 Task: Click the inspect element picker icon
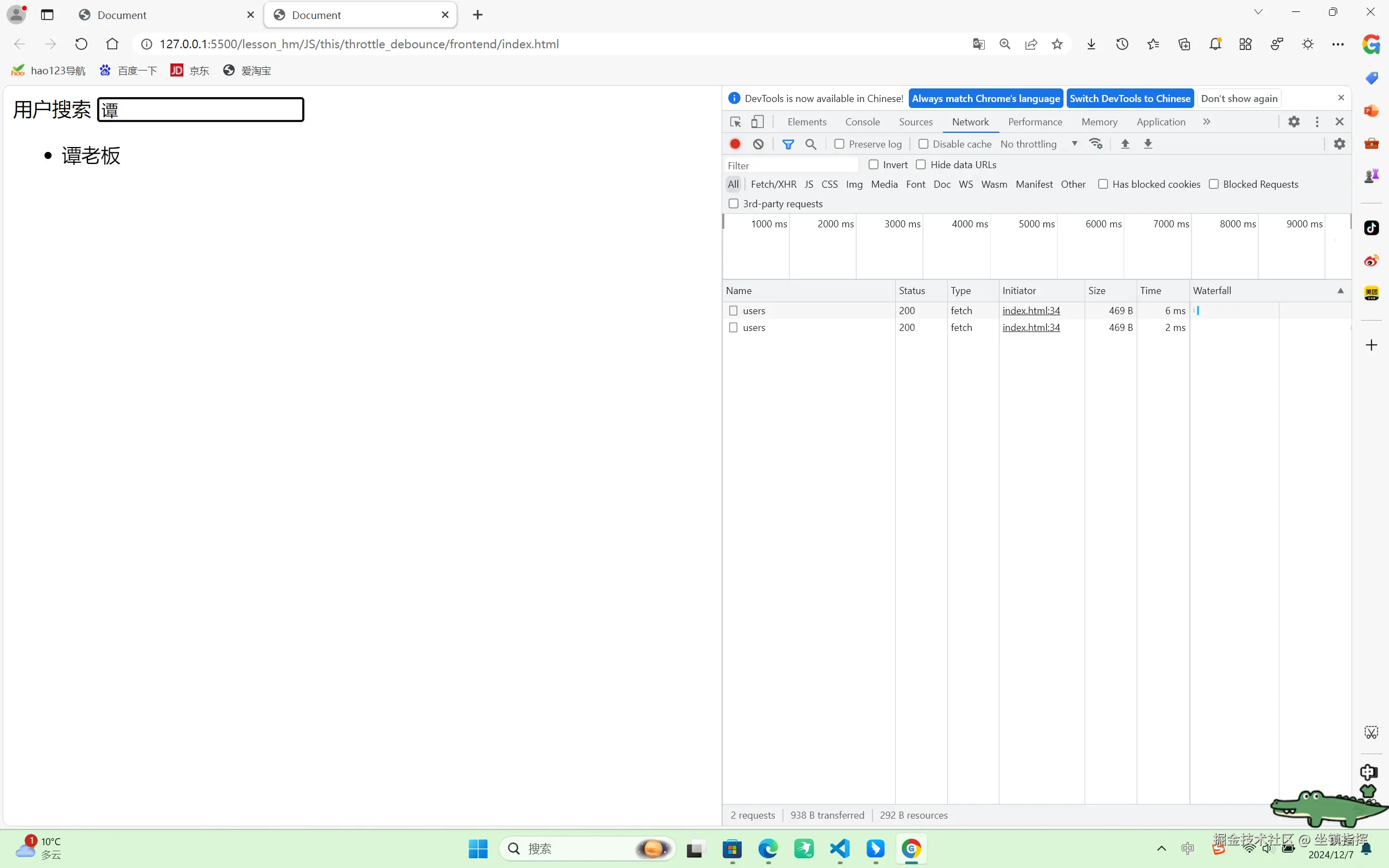735,122
